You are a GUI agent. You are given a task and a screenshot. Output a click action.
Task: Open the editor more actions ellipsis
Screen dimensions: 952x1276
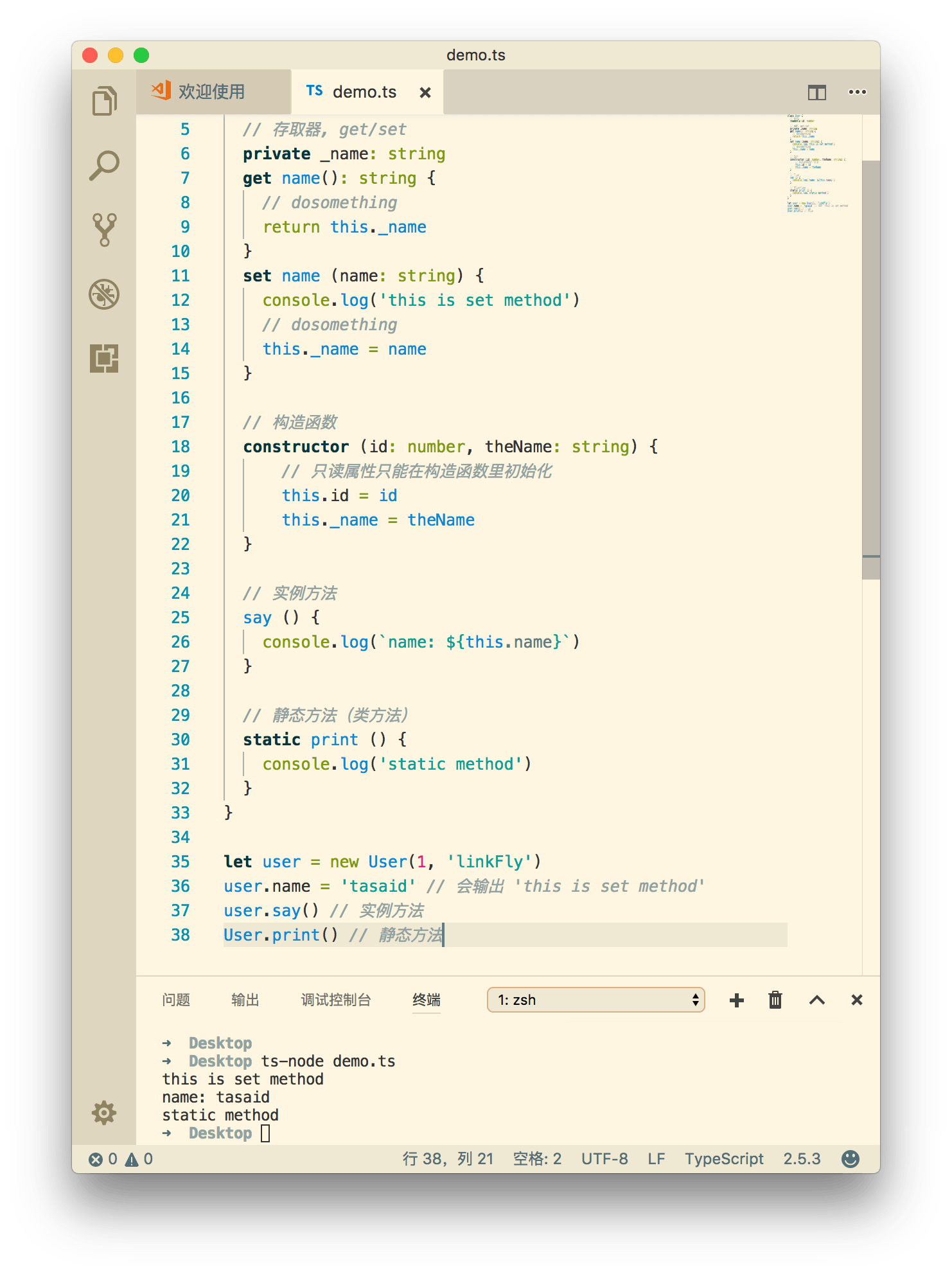[857, 93]
